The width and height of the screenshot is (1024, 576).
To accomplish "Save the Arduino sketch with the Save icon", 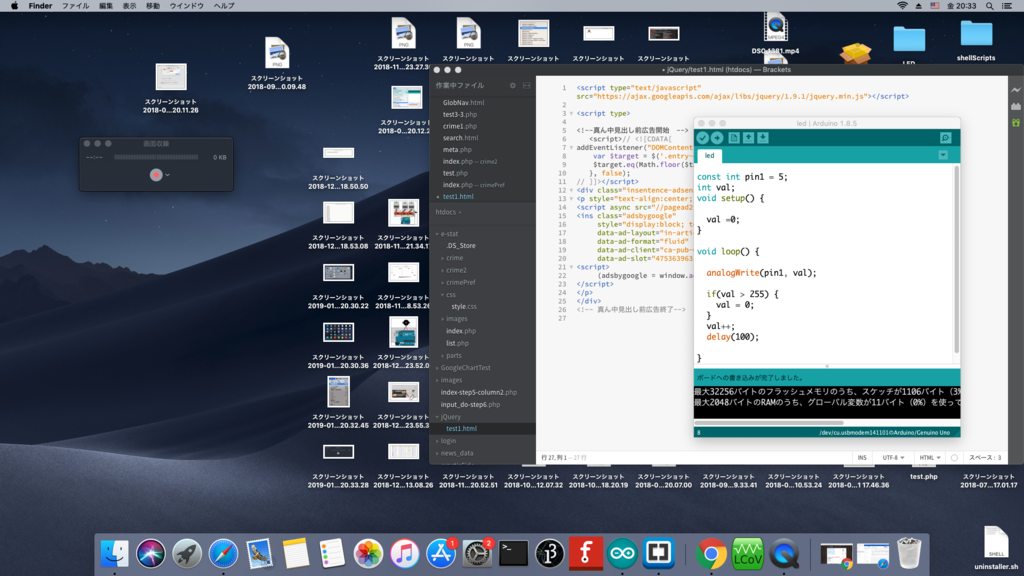I will [x=763, y=138].
